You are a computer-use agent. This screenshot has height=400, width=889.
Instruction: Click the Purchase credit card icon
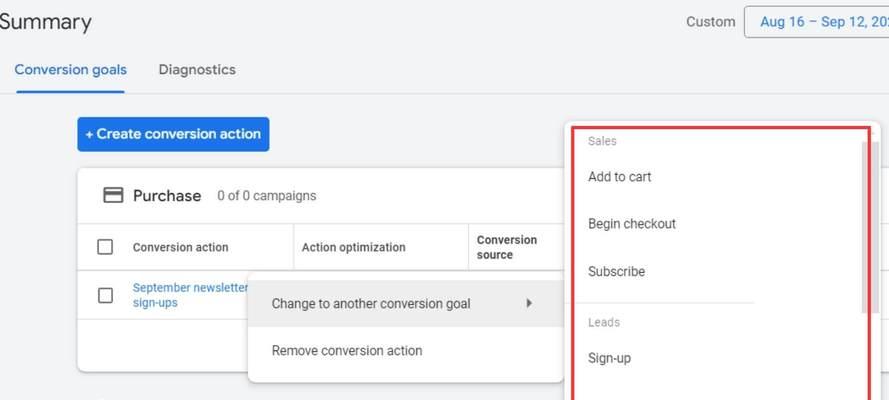(113, 195)
